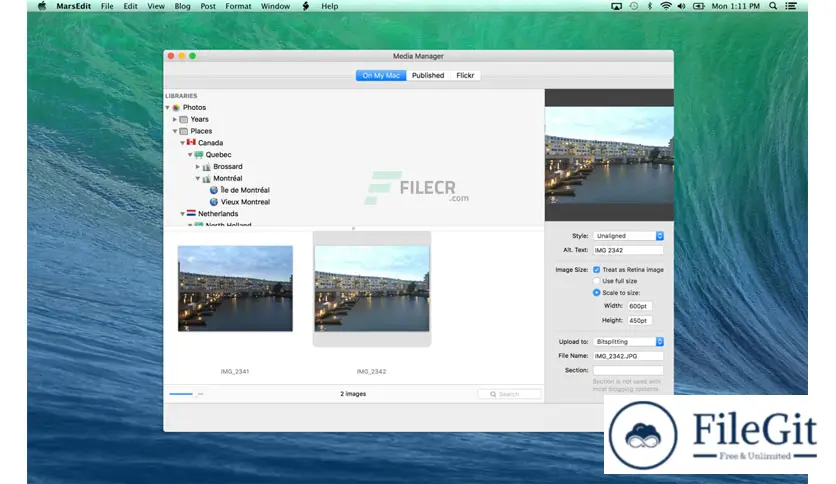836x484 pixels.
Task: Click the Alt. Text input field
Action: click(628, 250)
